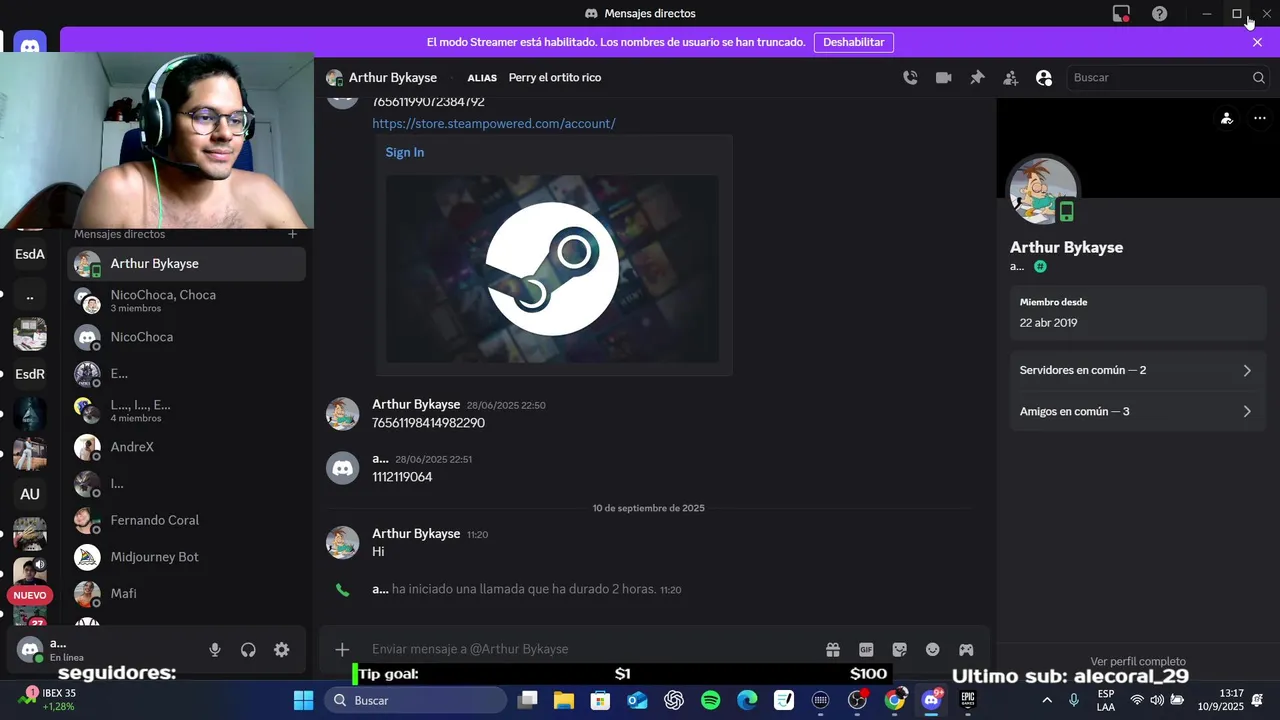Dismiss the purple Streamer mode banner
Viewport: 1280px width, 720px height.
[x=1257, y=42]
